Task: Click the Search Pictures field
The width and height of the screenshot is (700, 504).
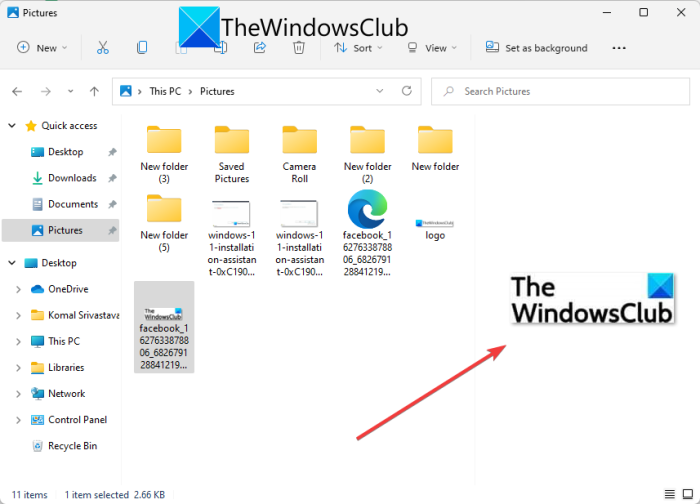Action: tap(560, 92)
